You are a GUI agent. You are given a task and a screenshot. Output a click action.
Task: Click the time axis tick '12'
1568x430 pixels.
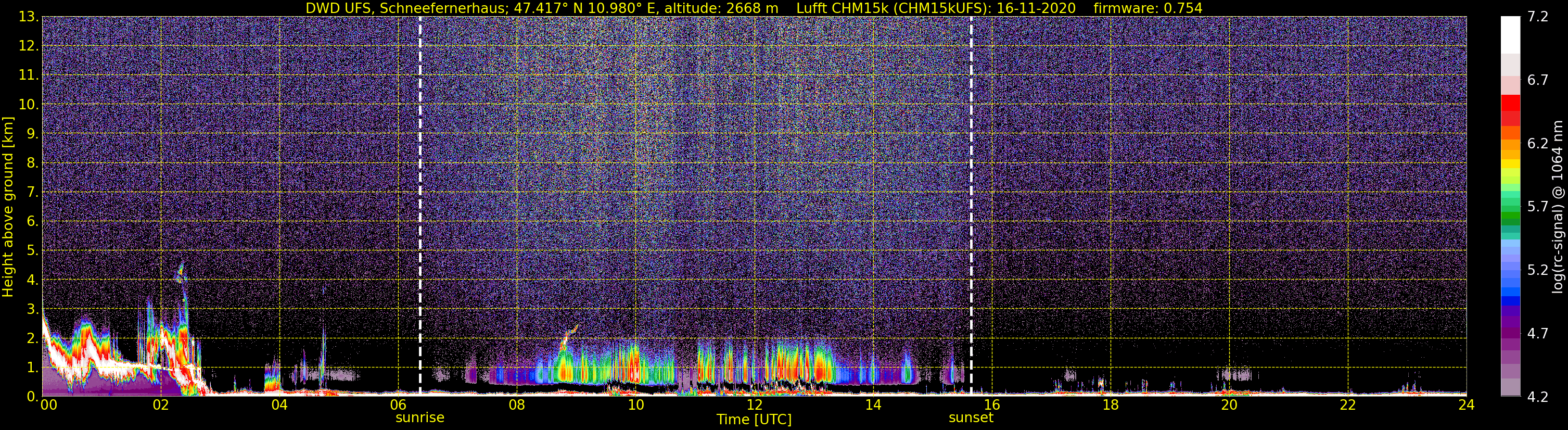pyautogui.click(x=754, y=405)
